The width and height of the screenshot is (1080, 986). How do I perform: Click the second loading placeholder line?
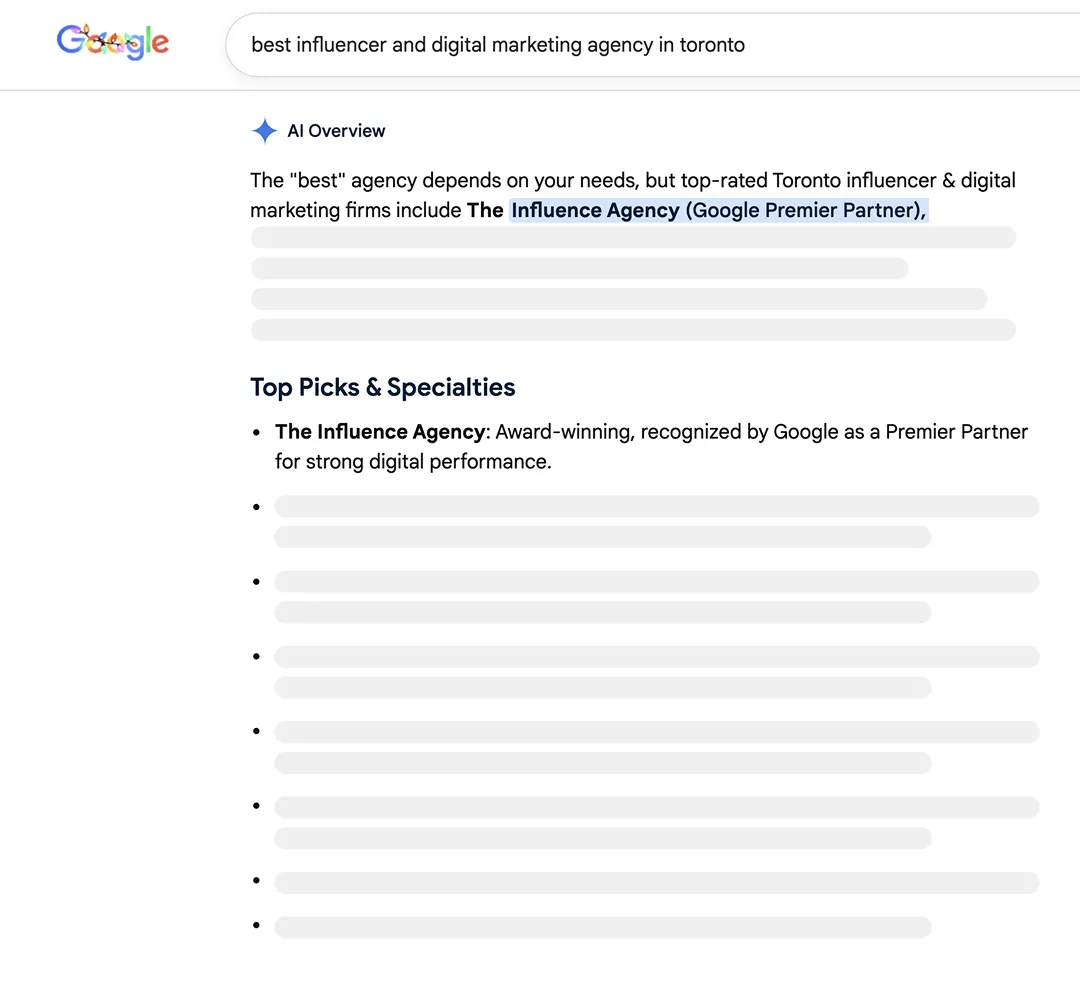click(579, 268)
